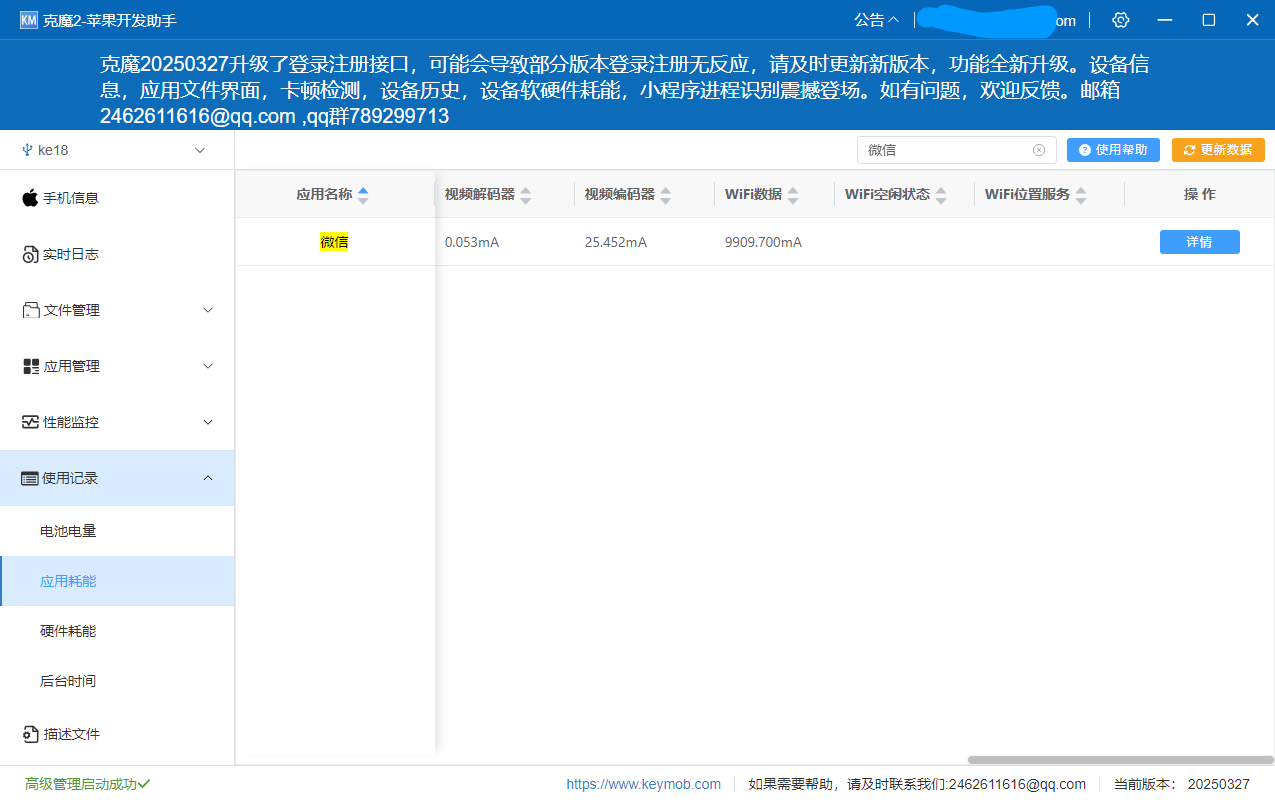Open the 硬件耗能 submenu item

coord(117,631)
